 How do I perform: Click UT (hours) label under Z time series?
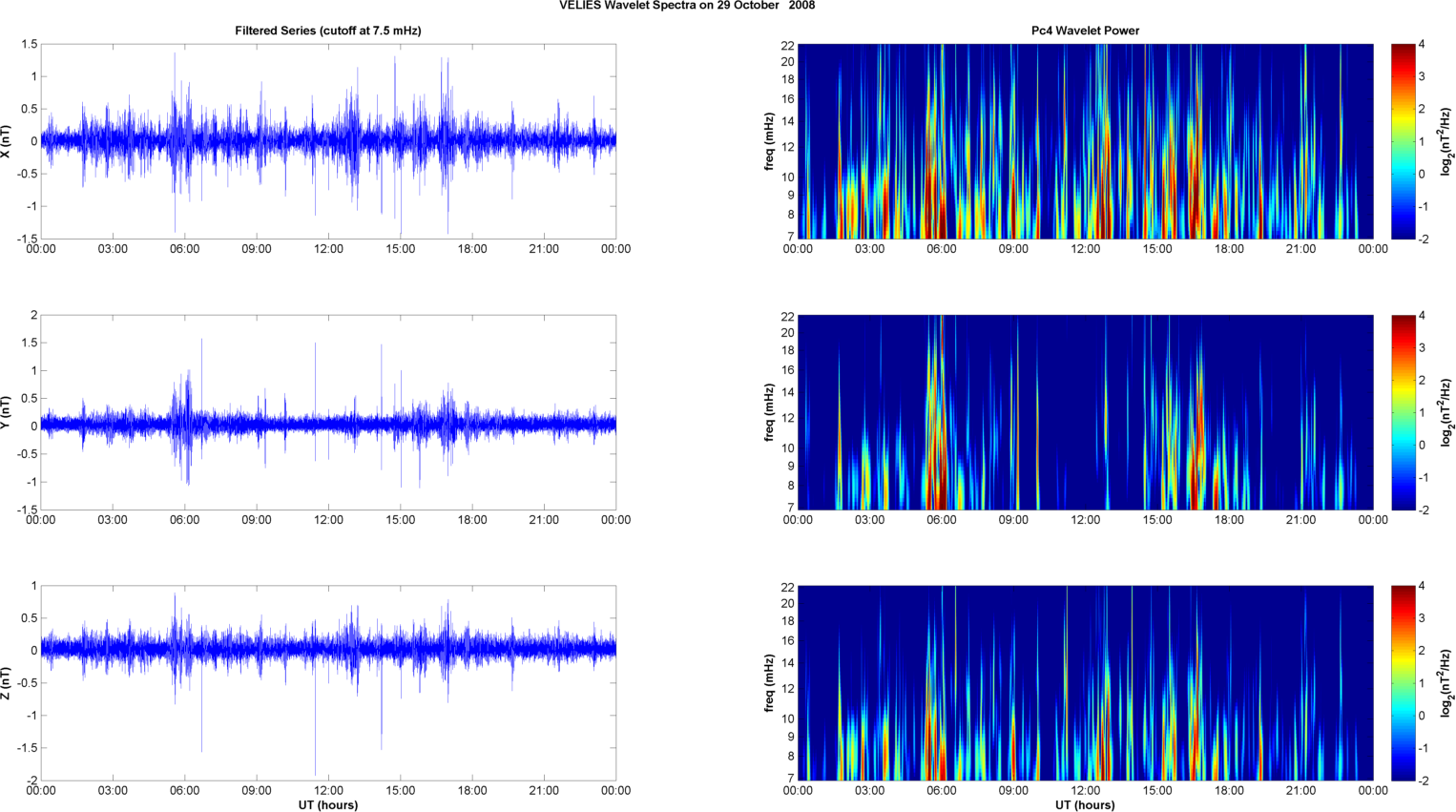point(327,805)
